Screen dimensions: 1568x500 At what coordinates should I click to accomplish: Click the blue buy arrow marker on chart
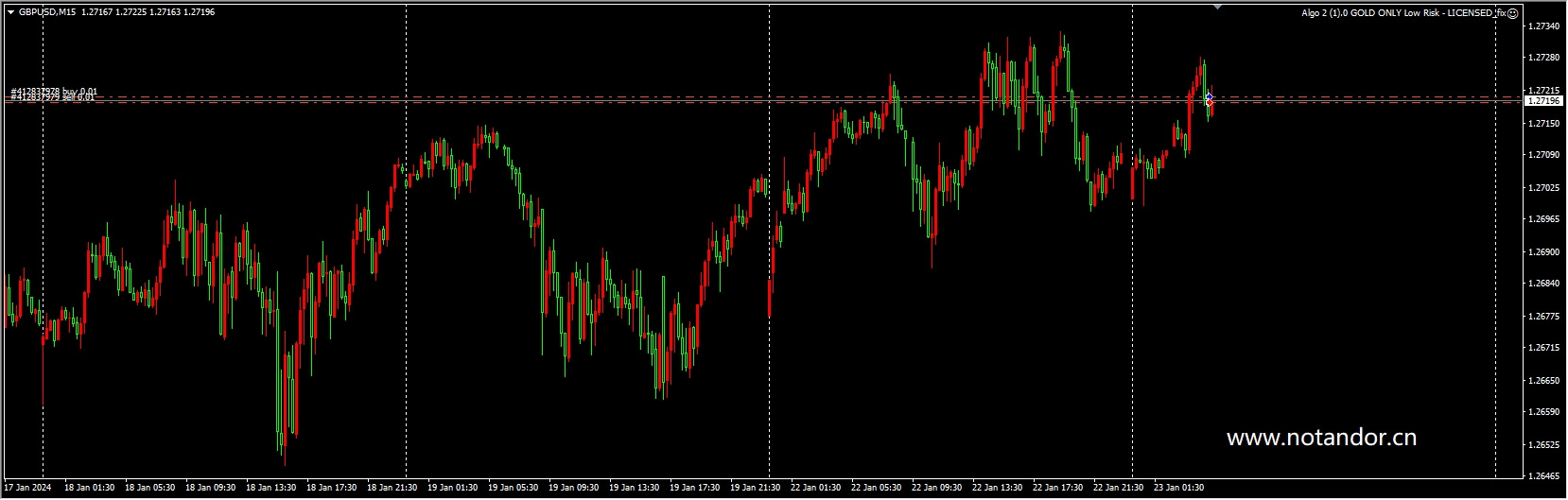[x=1209, y=95]
